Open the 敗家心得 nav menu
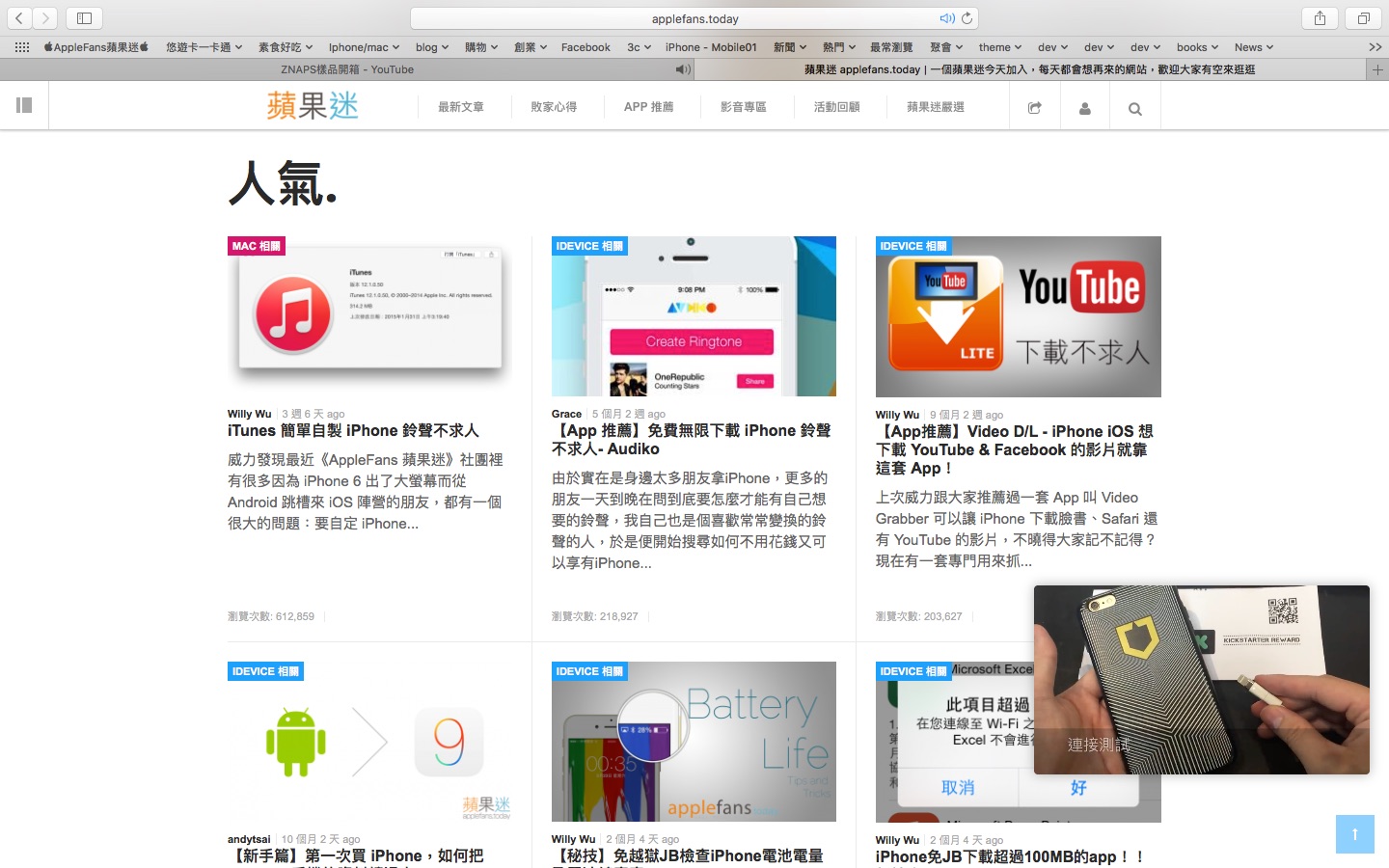The height and width of the screenshot is (868, 1389). click(554, 107)
